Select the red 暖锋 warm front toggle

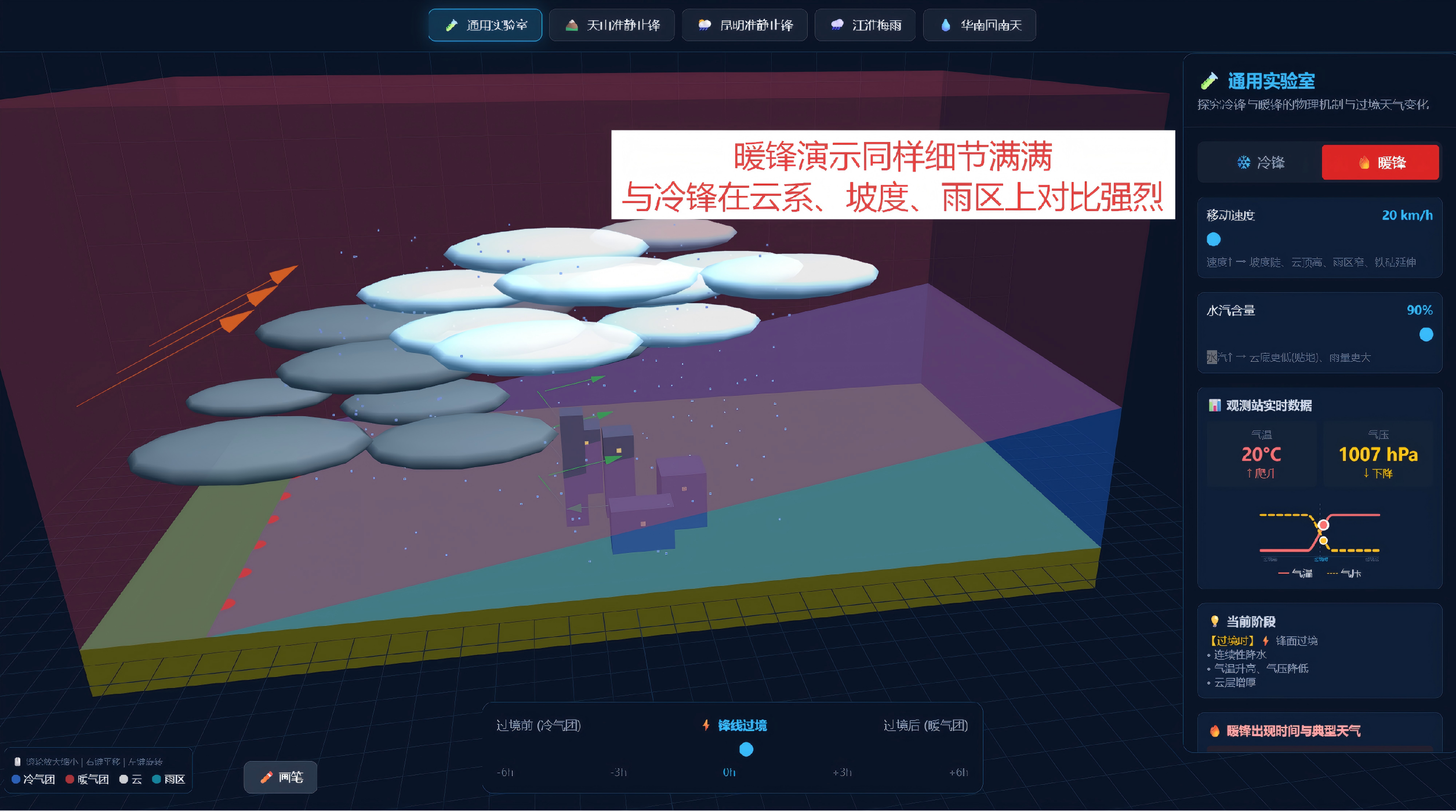[1380, 162]
